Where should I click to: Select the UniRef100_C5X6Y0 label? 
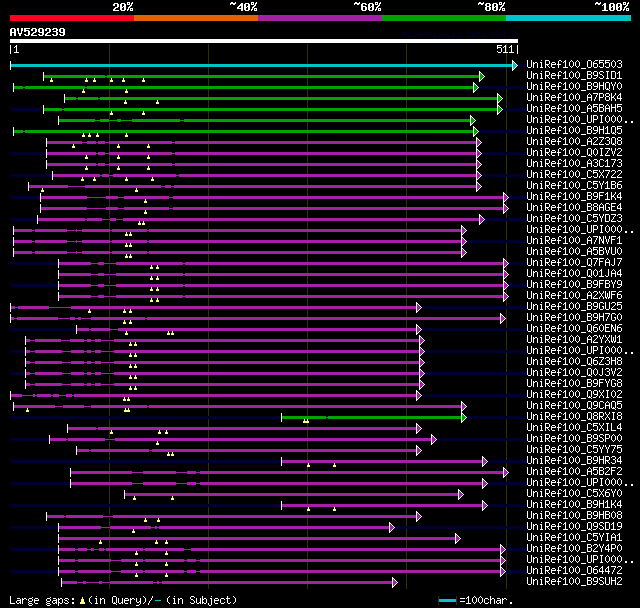574,494
